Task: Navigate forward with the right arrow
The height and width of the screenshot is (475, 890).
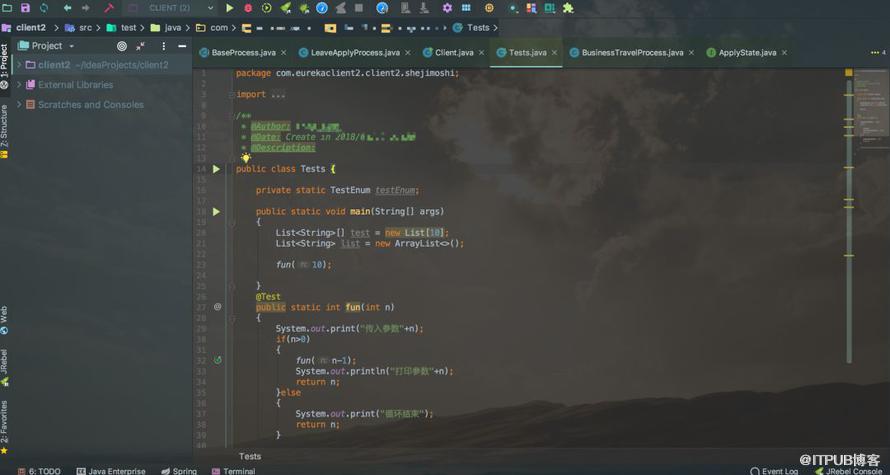Action: click(86, 8)
